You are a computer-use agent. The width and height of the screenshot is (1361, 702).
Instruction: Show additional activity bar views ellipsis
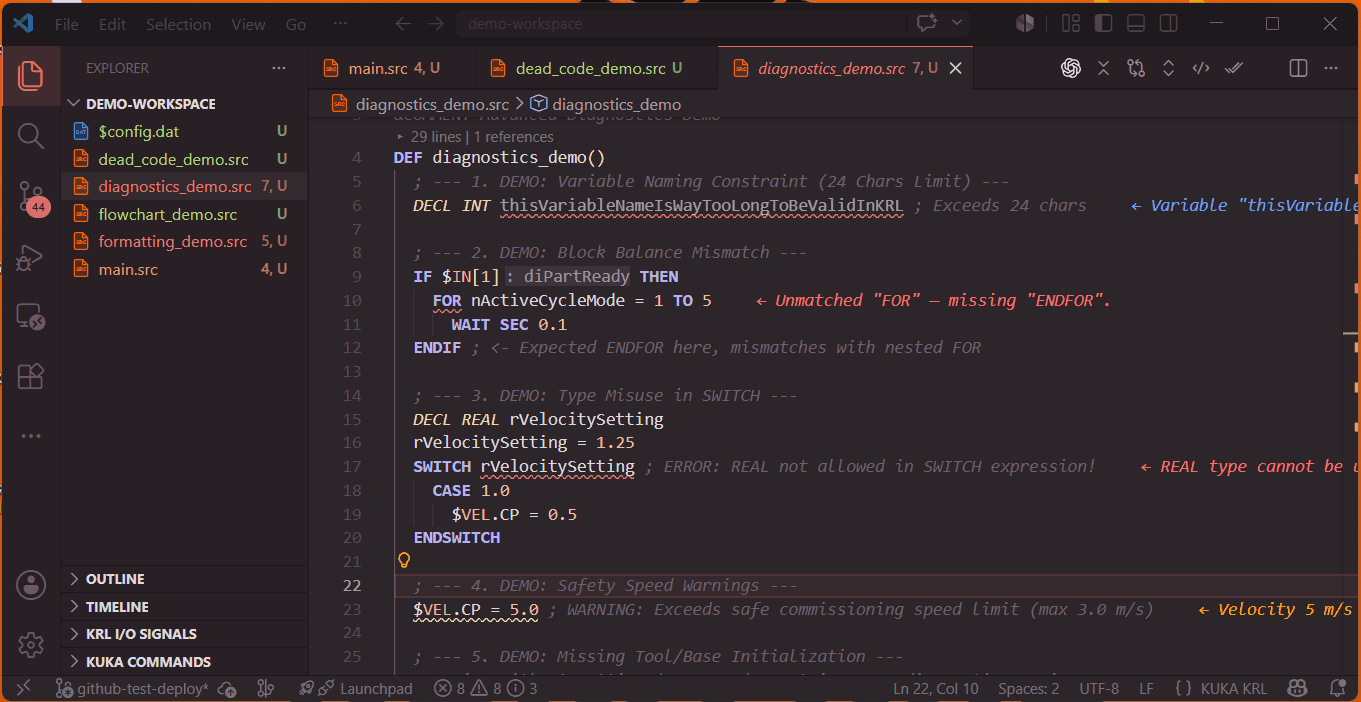click(x=31, y=436)
